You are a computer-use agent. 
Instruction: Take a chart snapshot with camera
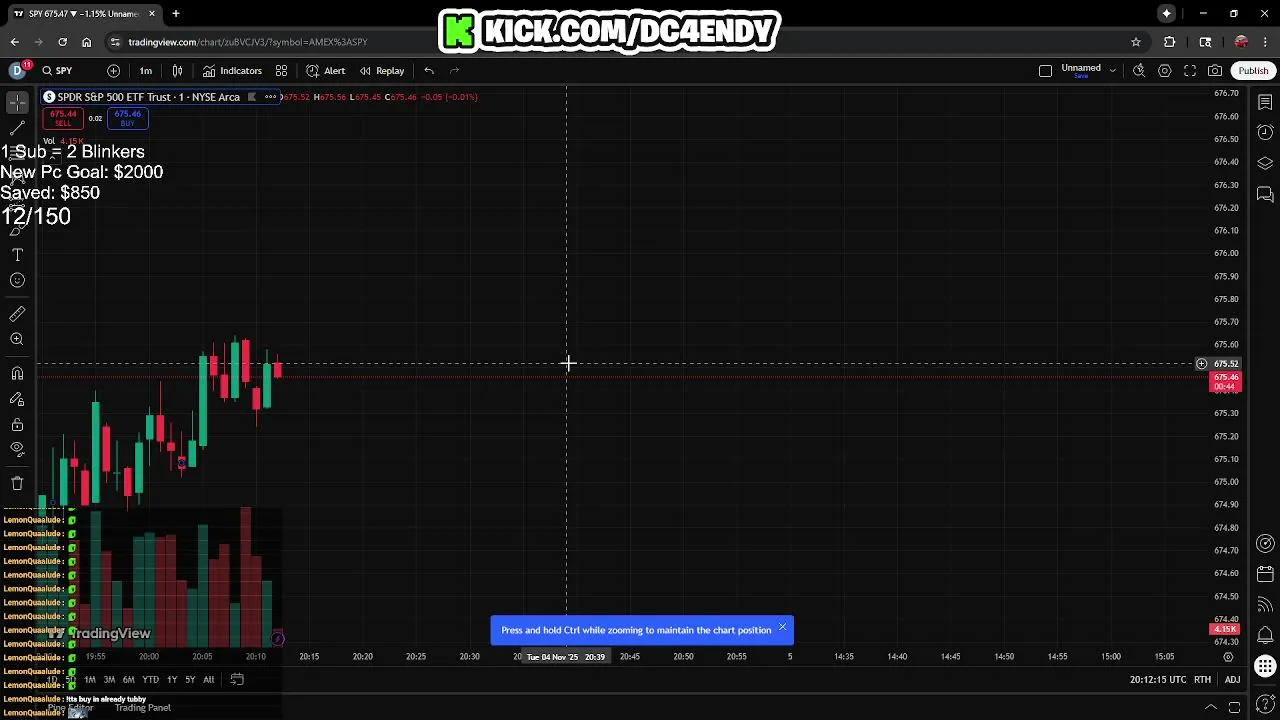tap(1215, 71)
